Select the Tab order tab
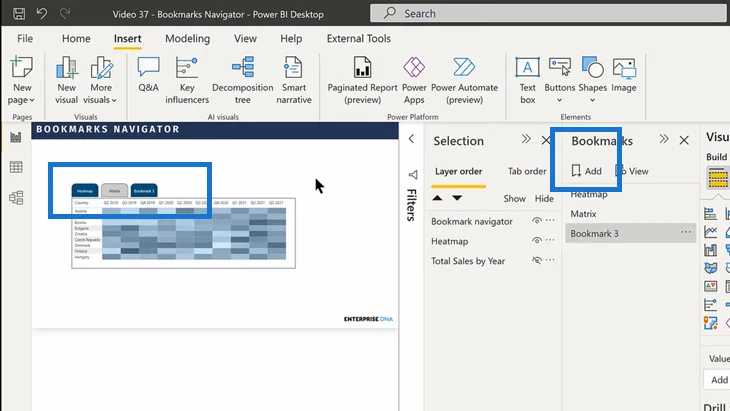The height and width of the screenshot is (411, 730). point(527,171)
